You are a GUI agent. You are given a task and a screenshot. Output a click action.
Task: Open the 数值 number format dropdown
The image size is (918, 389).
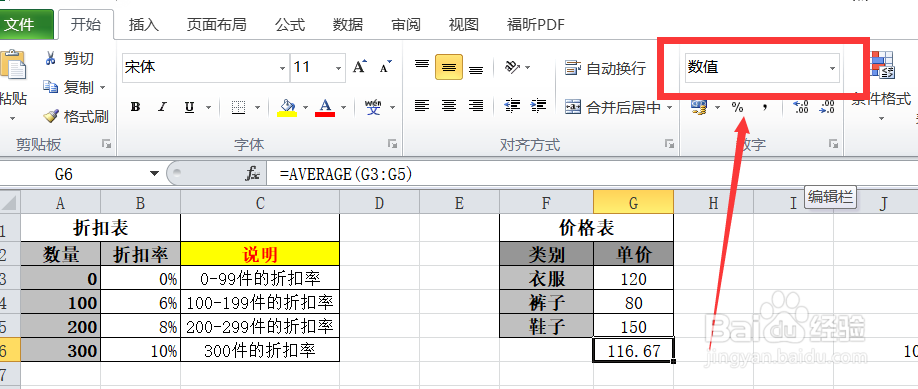point(832,69)
